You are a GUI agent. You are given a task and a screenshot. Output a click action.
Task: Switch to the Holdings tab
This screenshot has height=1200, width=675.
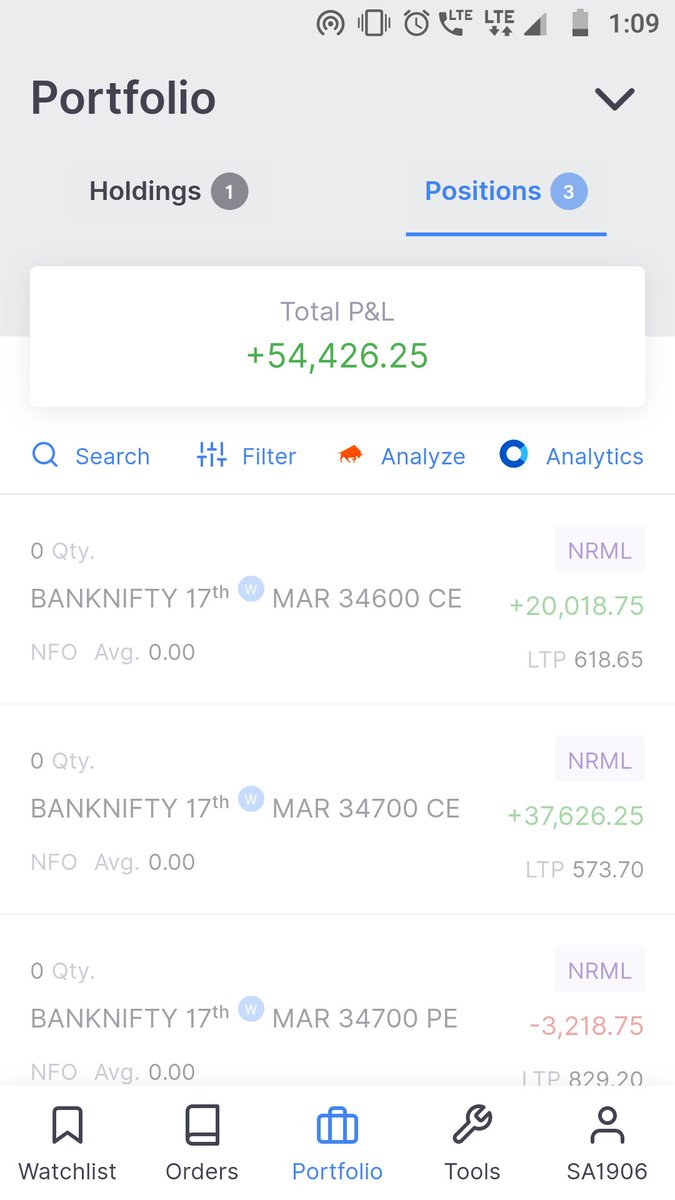168,191
